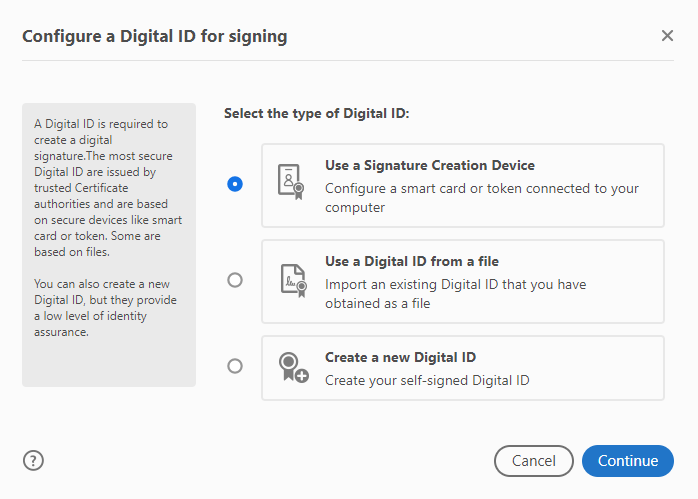Proceed with the Continue button
This screenshot has height=499, width=698.
pos(628,461)
